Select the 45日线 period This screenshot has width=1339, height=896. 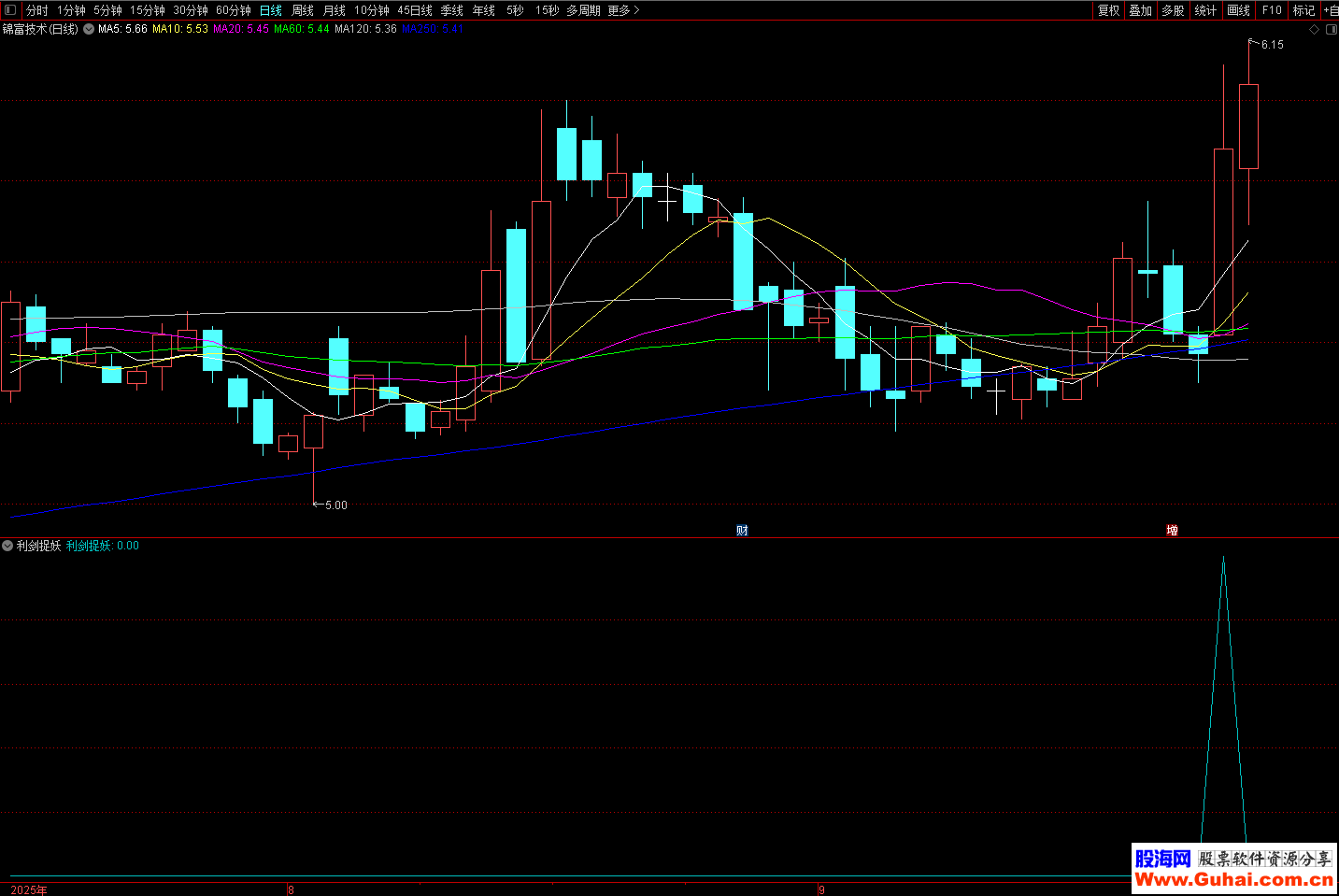pos(415,10)
